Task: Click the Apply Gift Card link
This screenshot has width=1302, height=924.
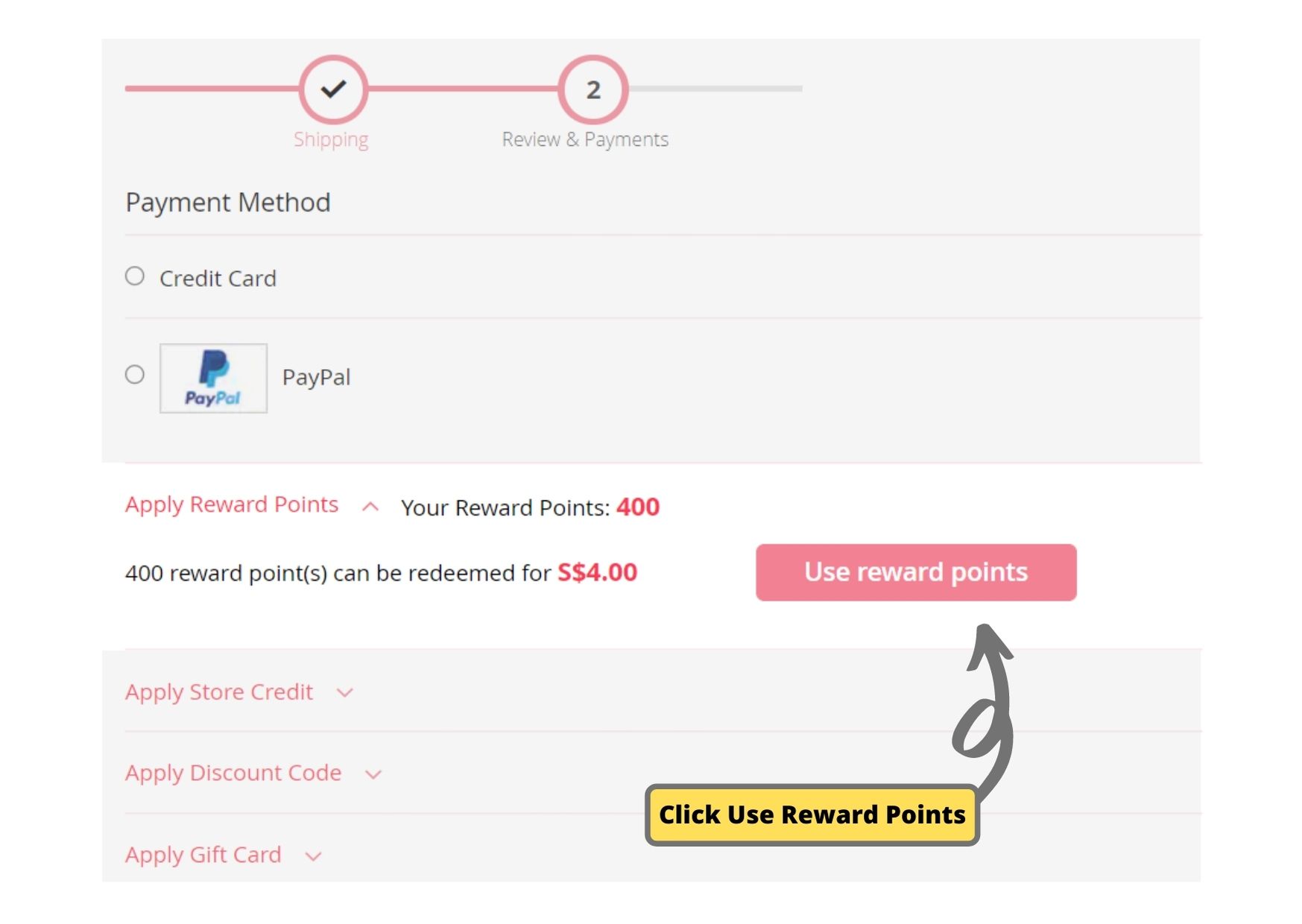Action: pyautogui.click(x=203, y=855)
